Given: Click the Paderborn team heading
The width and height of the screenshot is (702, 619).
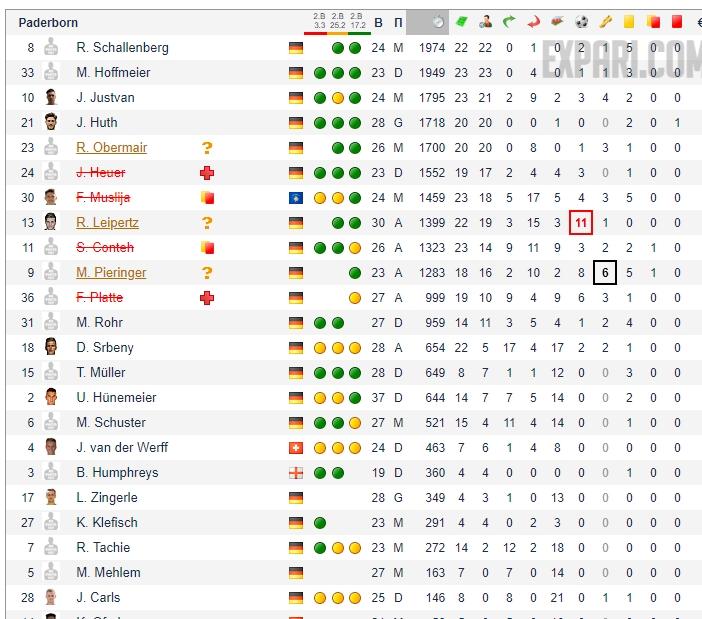Looking at the screenshot, I should point(48,22).
